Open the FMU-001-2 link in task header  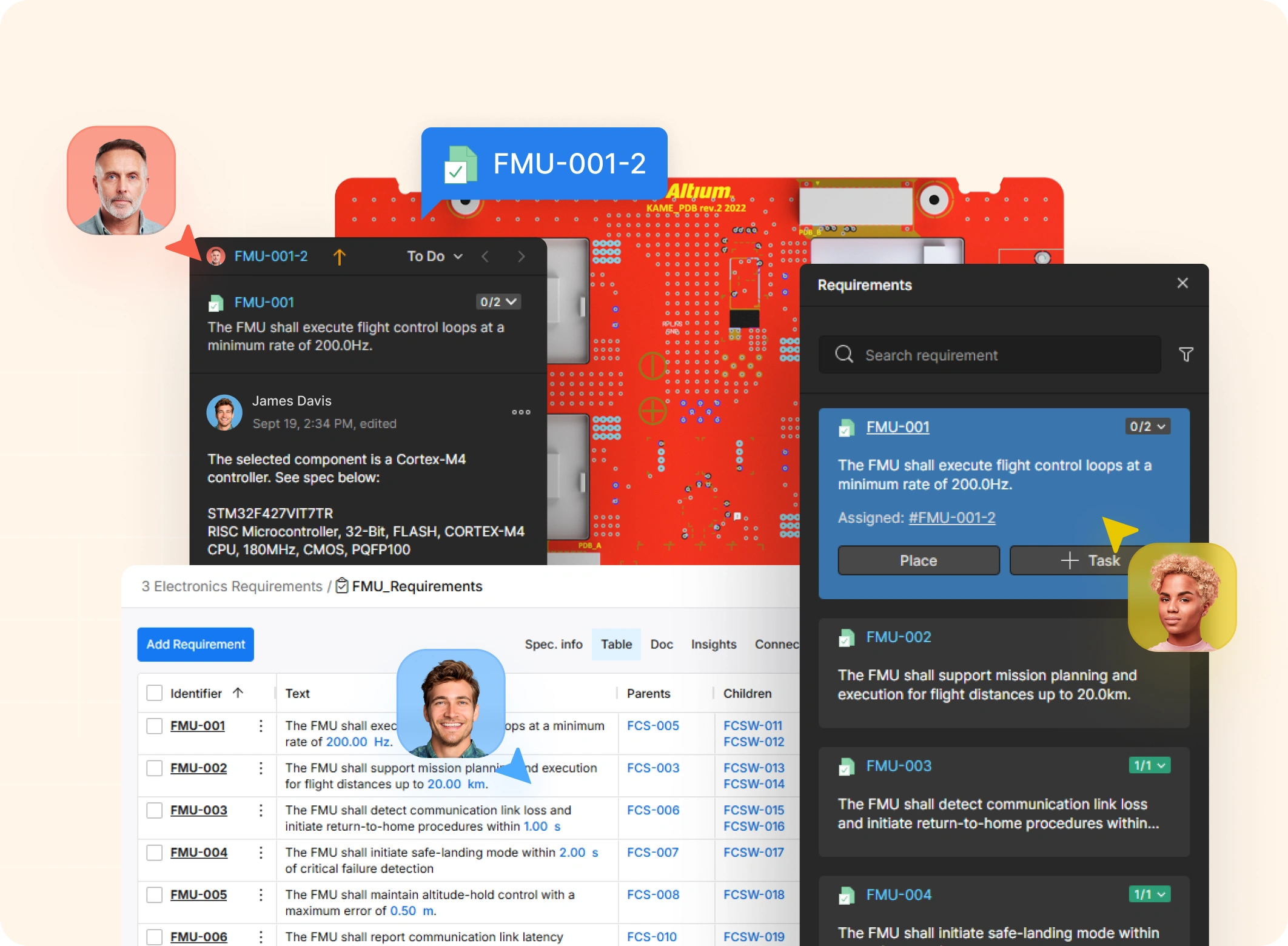click(271, 257)
